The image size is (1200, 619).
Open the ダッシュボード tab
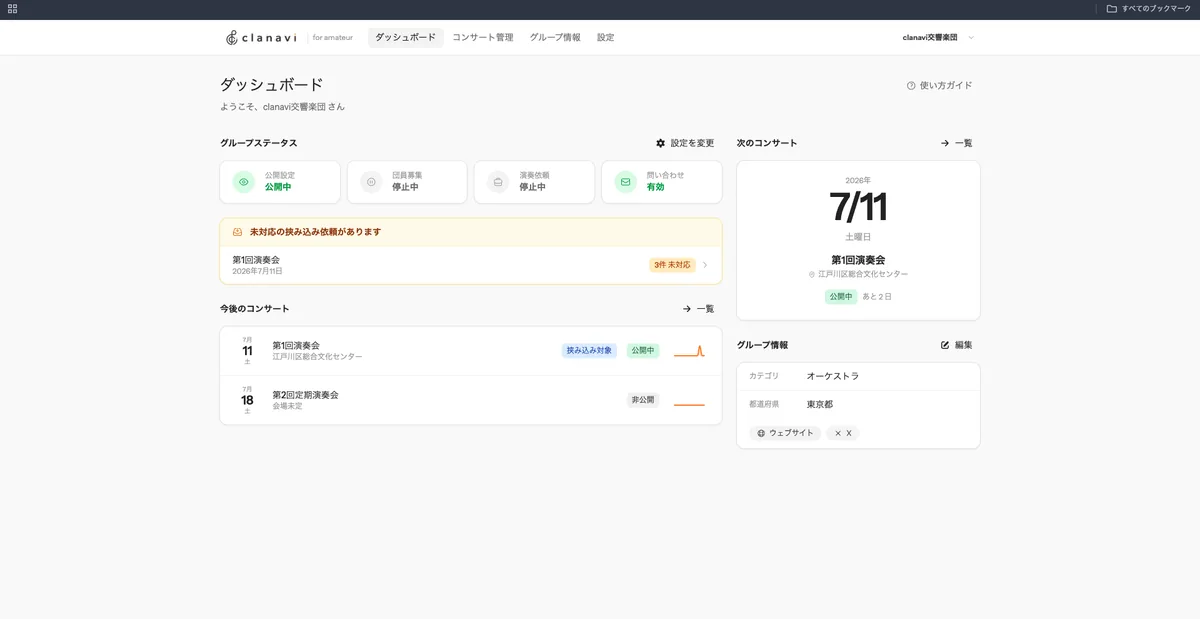click(x=406, y=37)
